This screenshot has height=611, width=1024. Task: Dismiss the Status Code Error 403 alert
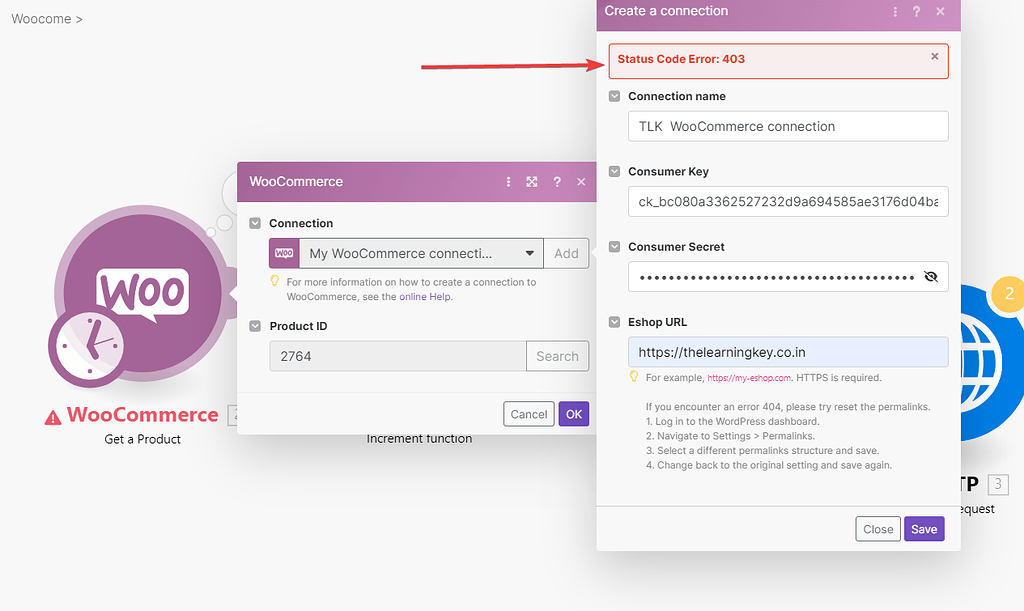tap(935, 56)
